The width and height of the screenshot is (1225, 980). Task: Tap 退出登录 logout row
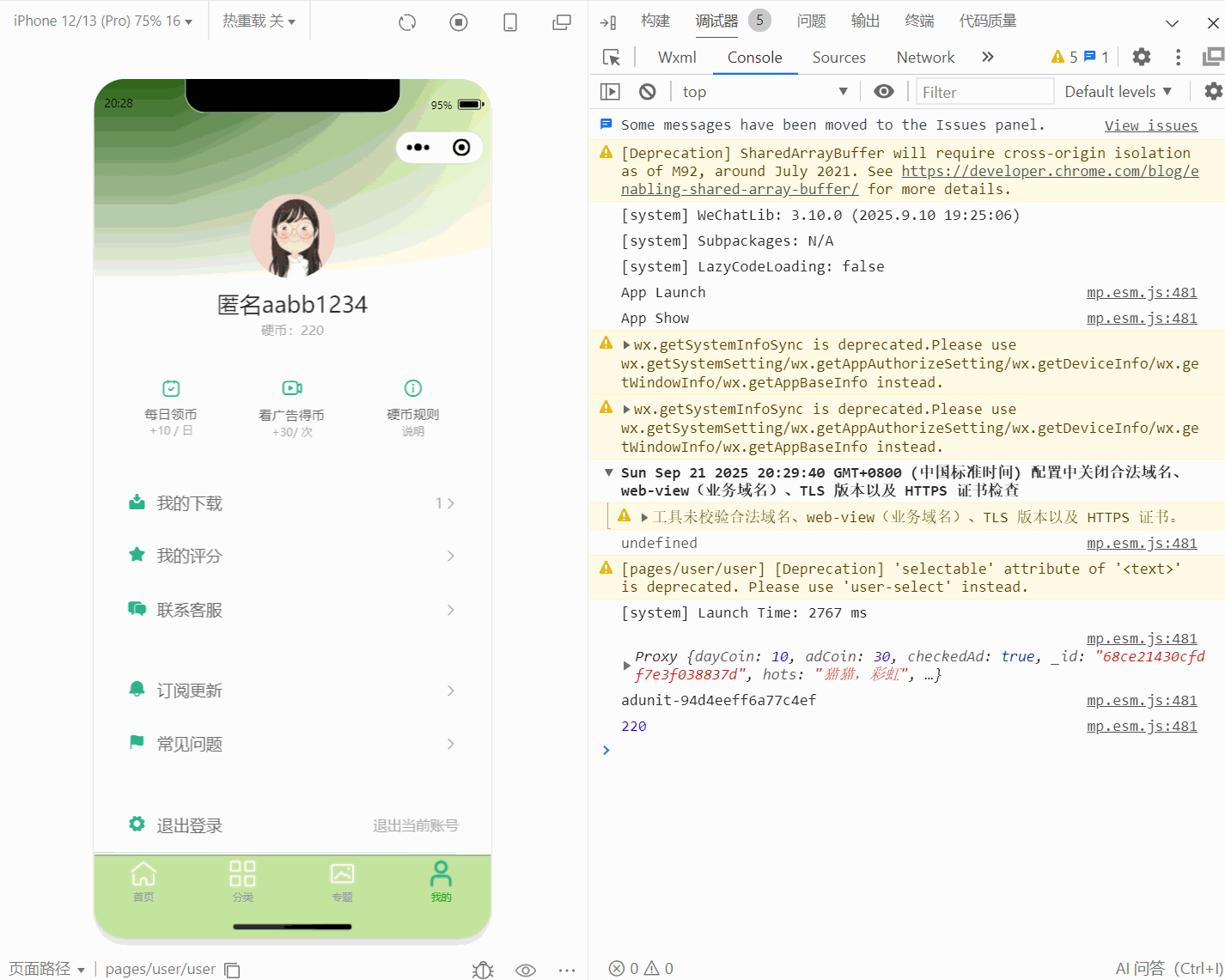point(292,825)
